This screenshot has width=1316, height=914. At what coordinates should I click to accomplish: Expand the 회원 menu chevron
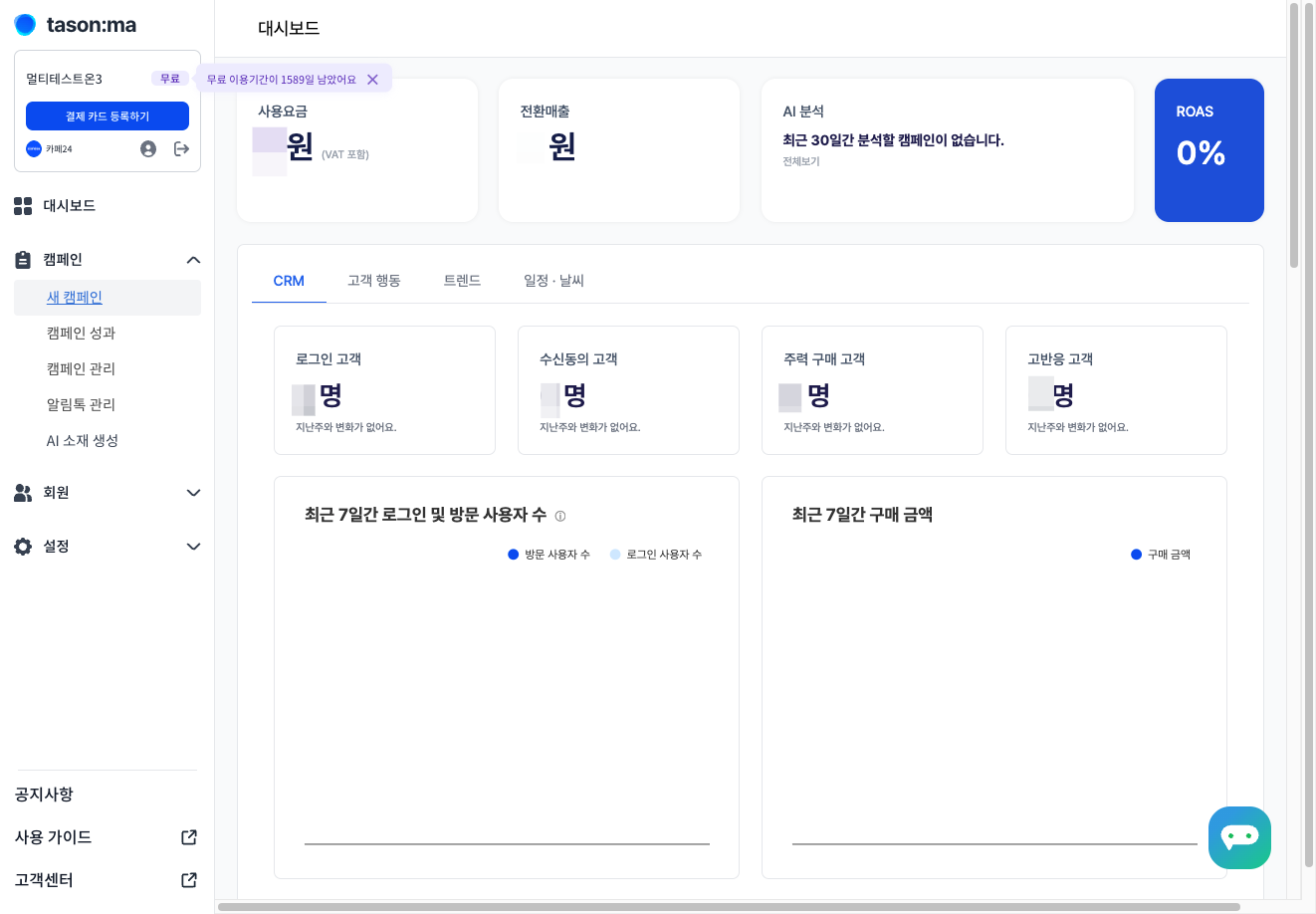[193, 493]
